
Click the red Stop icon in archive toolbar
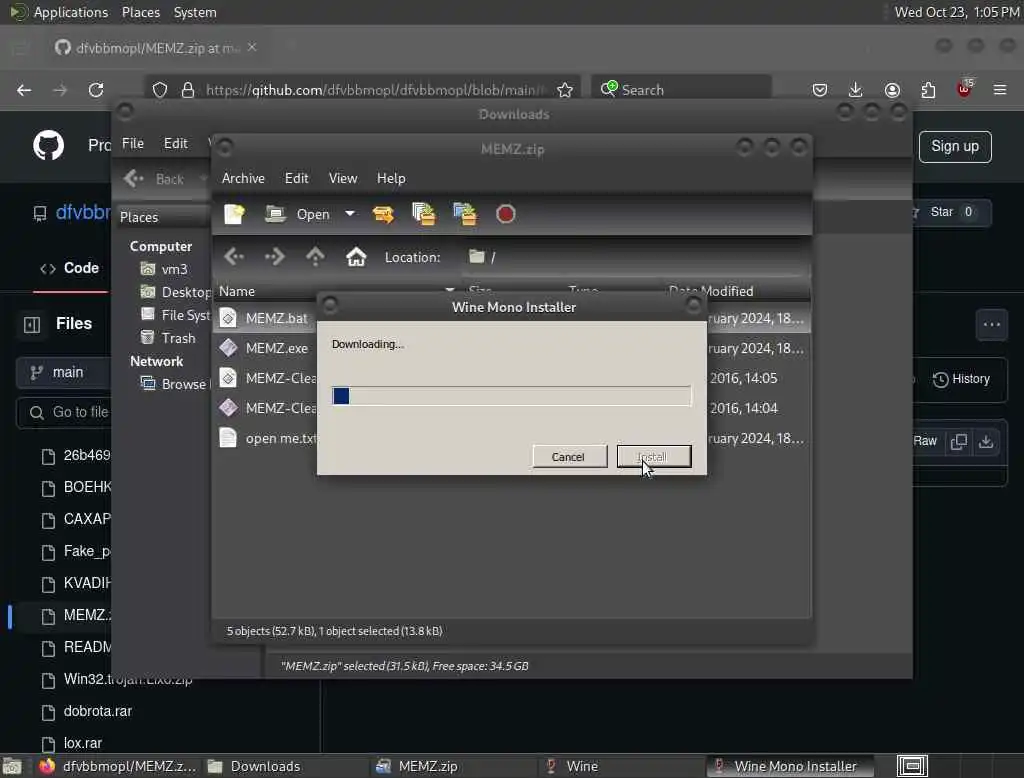[x=505, y=214]
